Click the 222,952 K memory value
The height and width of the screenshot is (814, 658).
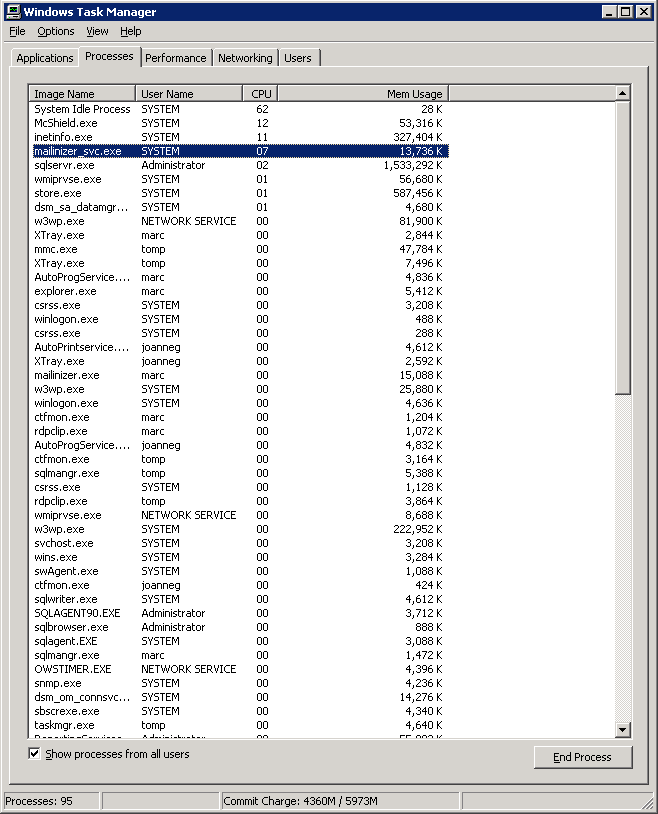tap(418, 530)
